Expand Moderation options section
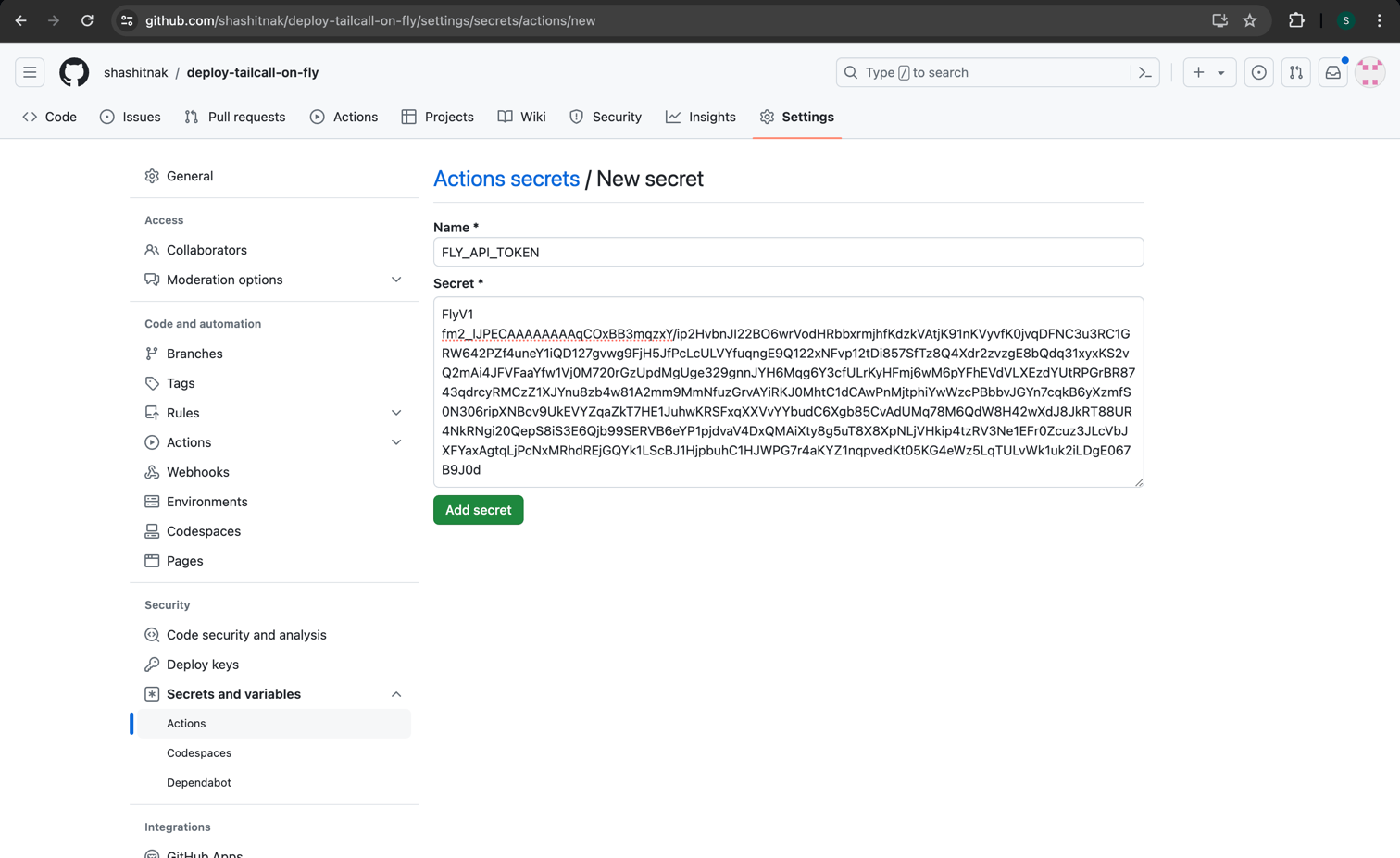This screenshot has height=858, width=1400. pyautogui.click(x=395, y=280)
